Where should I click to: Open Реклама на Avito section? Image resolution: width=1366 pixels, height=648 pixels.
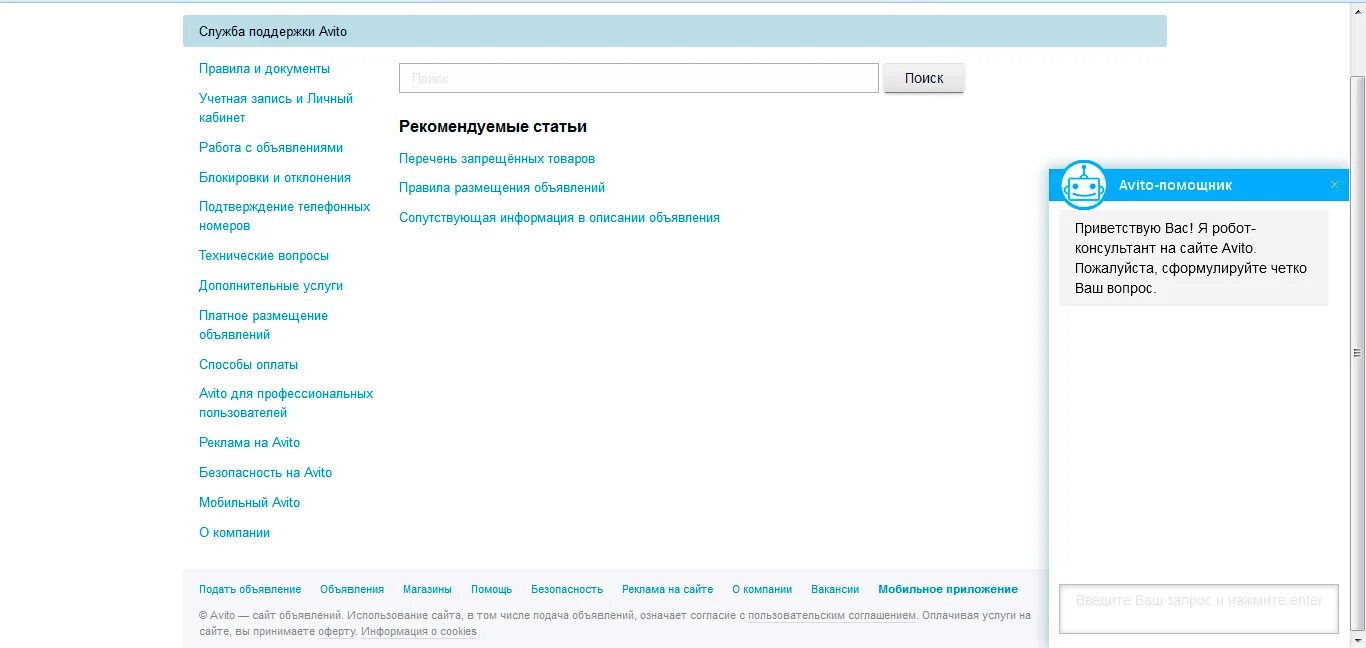pyautogui.click(x=249, y=443)
